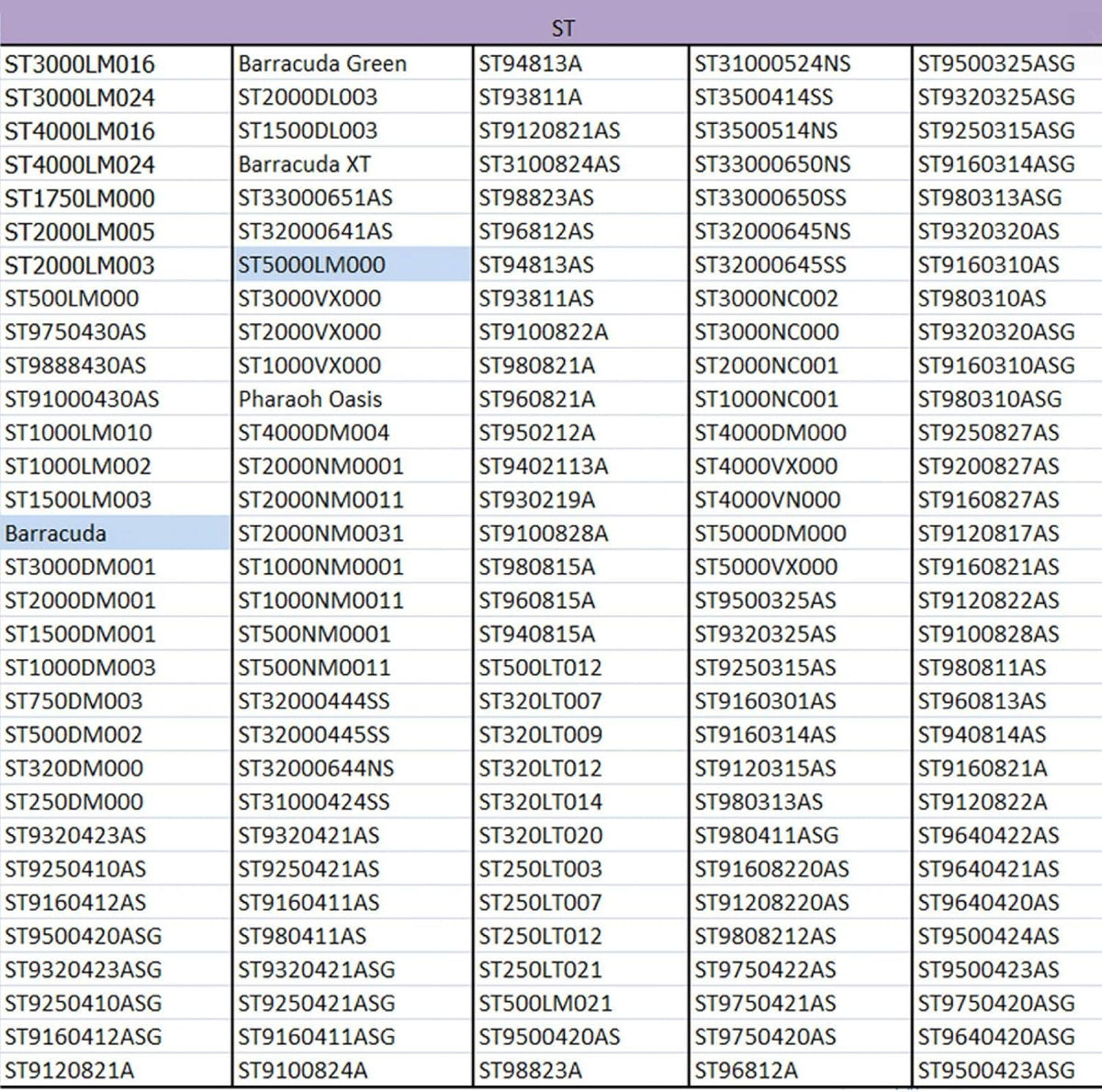Select cell ST9100822A
The height and width of the screenshot is (1092, 1102).
(581, 332)
